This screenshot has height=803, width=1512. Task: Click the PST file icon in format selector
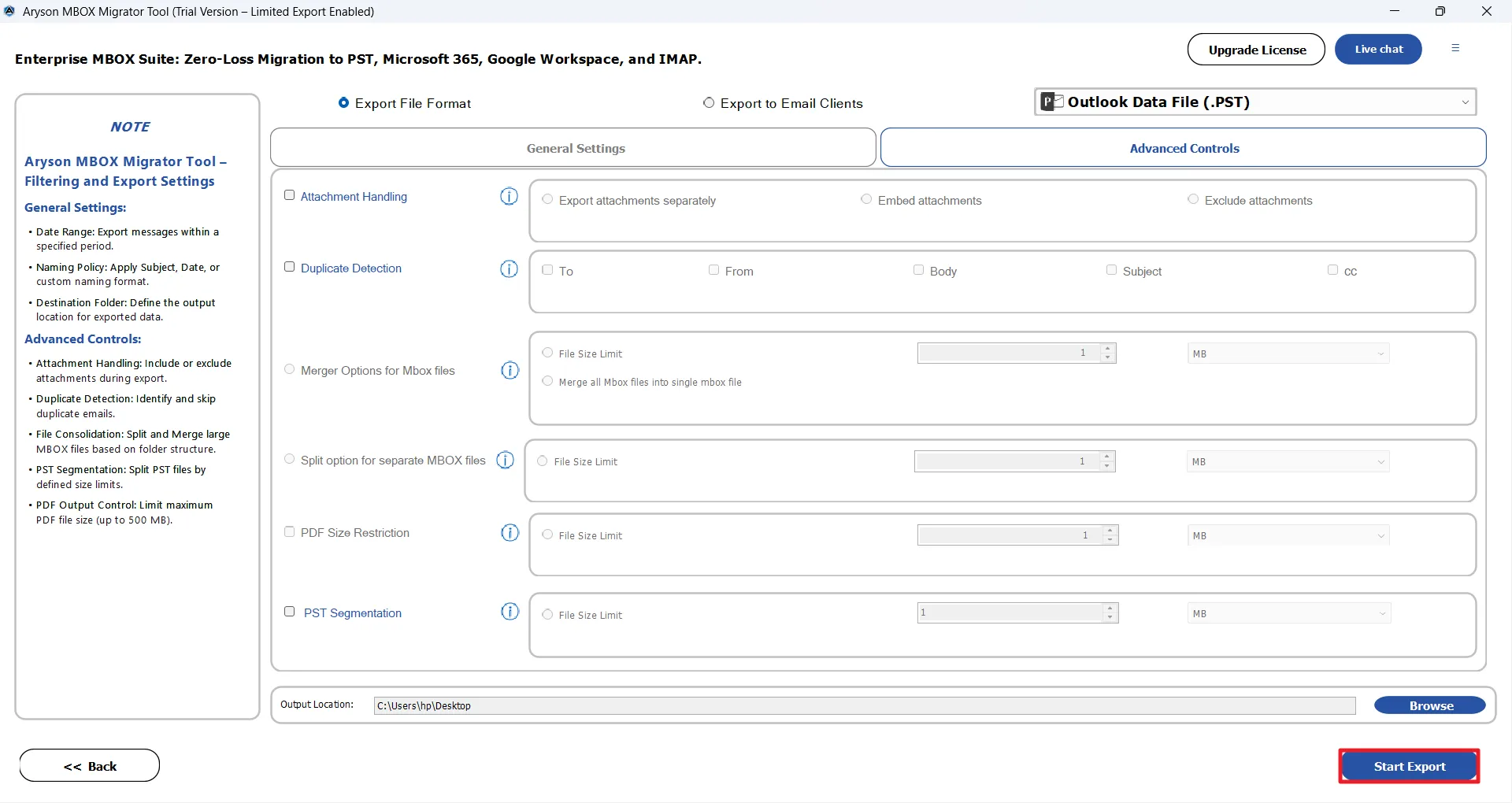(1052, 102)
